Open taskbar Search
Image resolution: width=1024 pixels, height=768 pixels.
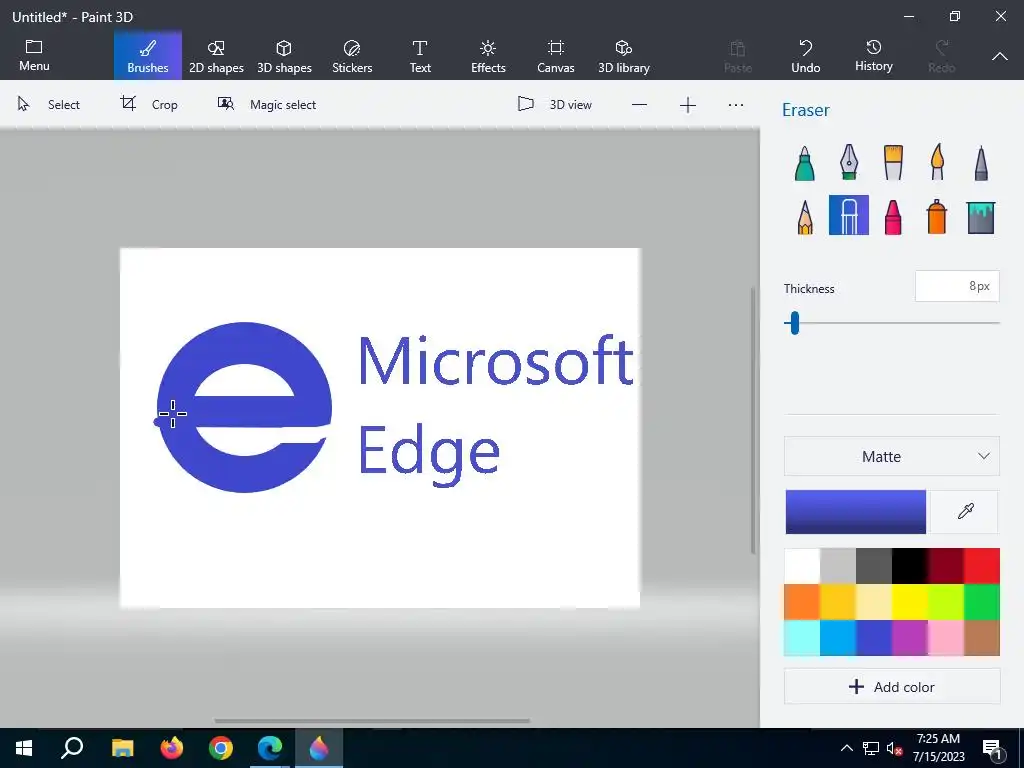click(x=72, y=748)
